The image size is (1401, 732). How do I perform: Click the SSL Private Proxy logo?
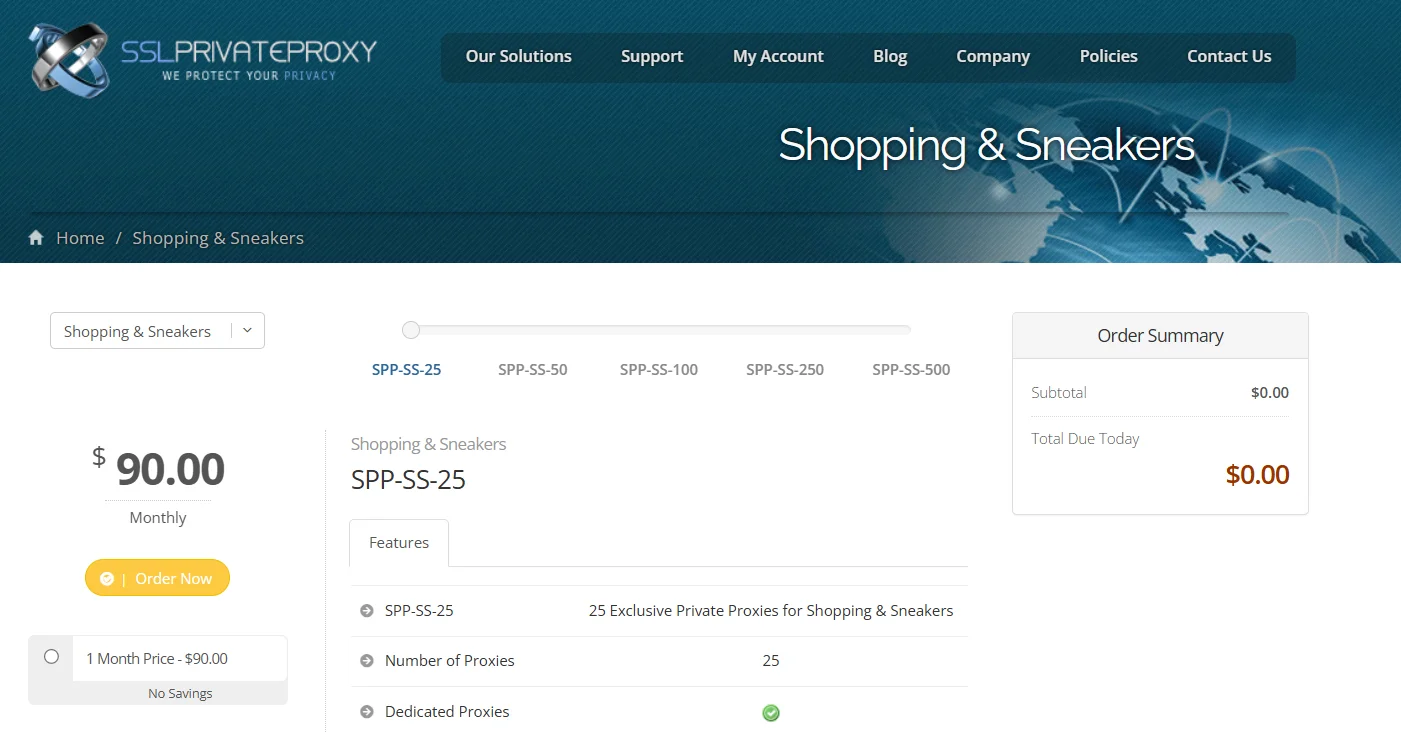point(204,60)
